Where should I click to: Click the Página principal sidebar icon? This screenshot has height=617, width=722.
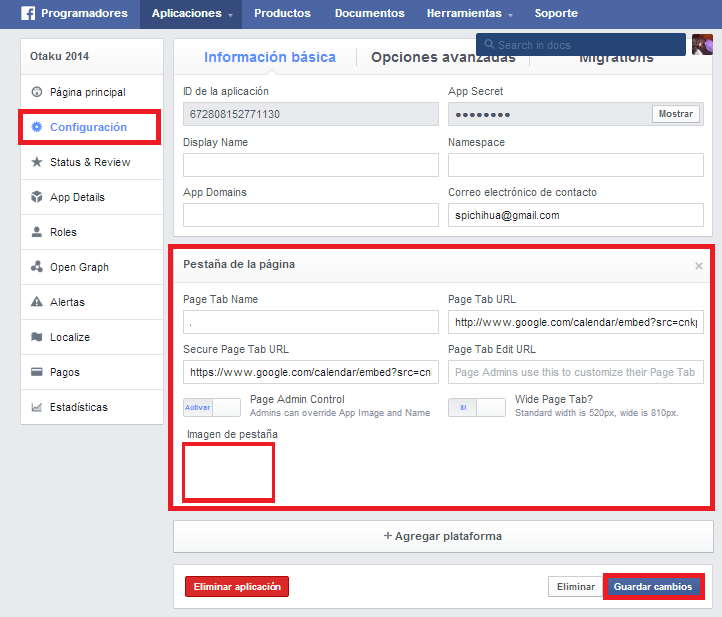coord(37,92)
